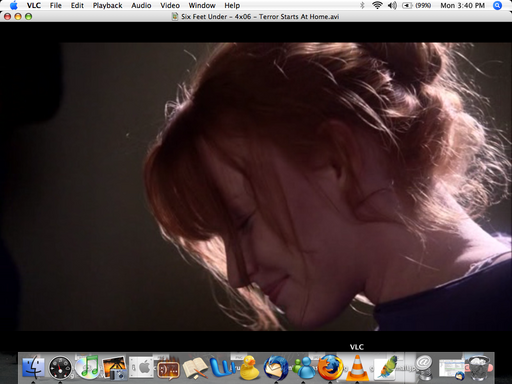Viewport: 512px width, 384px height.
Task: Open iTunes from the Dock
Action: click(x=87, y=368)
